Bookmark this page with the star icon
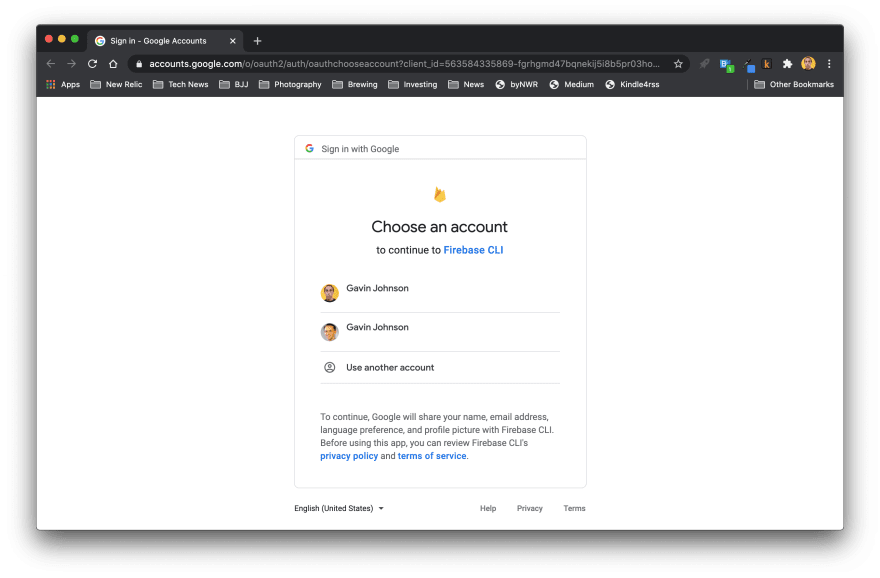880x578 pixels. pos(678,63)
